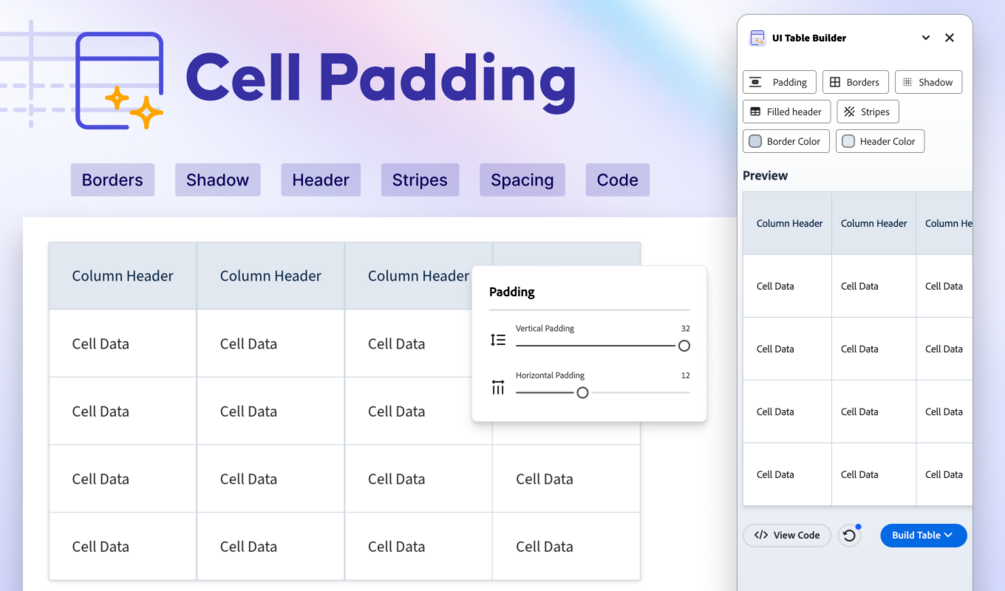Select the Code tag under the title

[617, 179]
